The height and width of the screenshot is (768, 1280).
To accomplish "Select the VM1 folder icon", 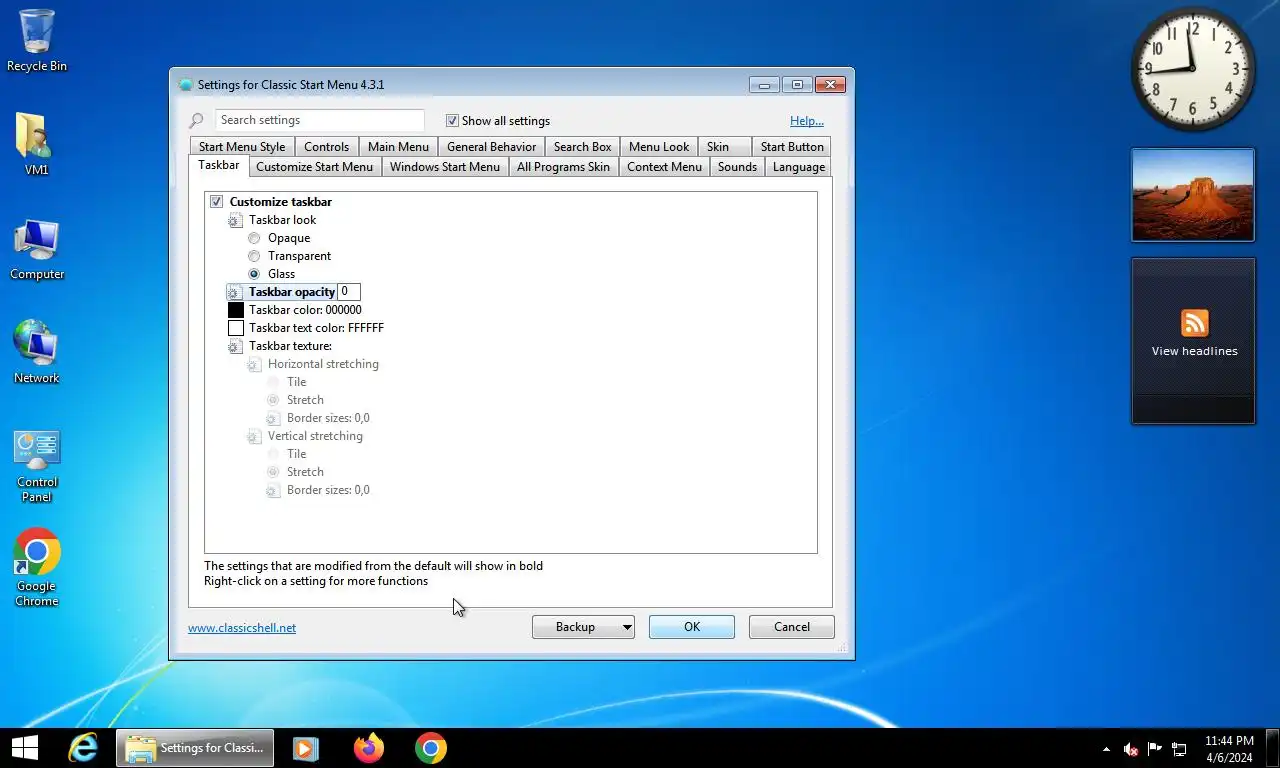I will 37,145.
